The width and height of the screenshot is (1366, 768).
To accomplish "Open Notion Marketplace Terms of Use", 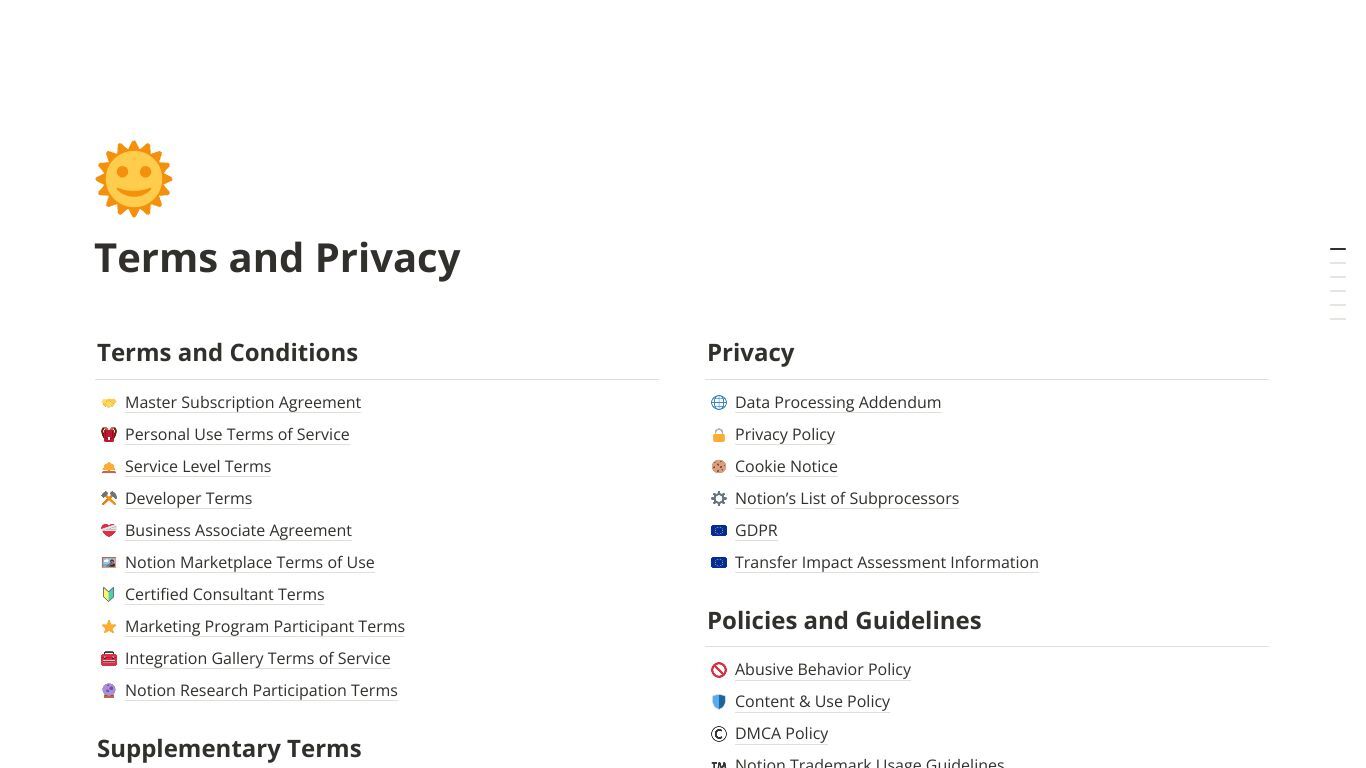I will point(250,562).
